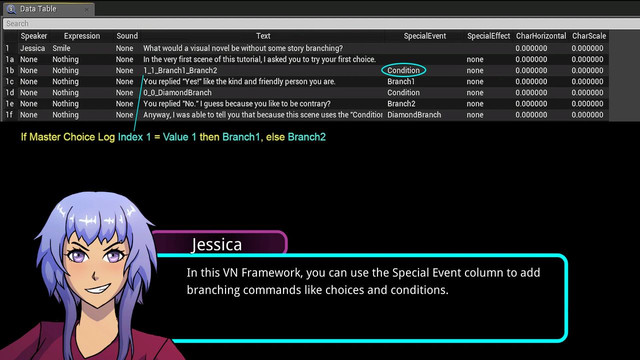Click the SpecialEffect column header
The image size is (640, 360).
(489, 36)
